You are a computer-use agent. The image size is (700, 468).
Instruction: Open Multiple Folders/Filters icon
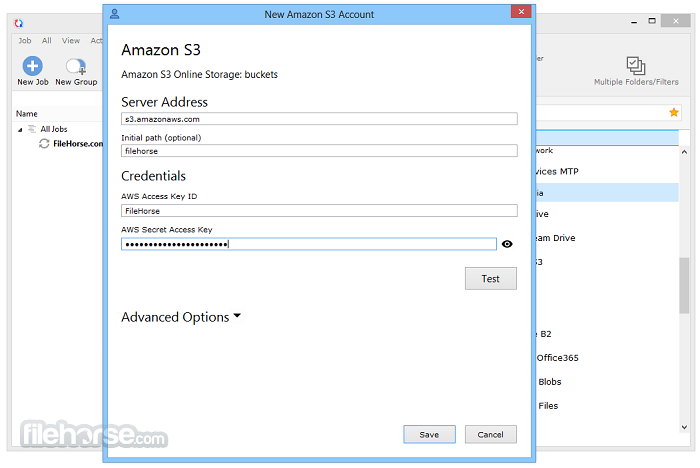click(636, 66)
